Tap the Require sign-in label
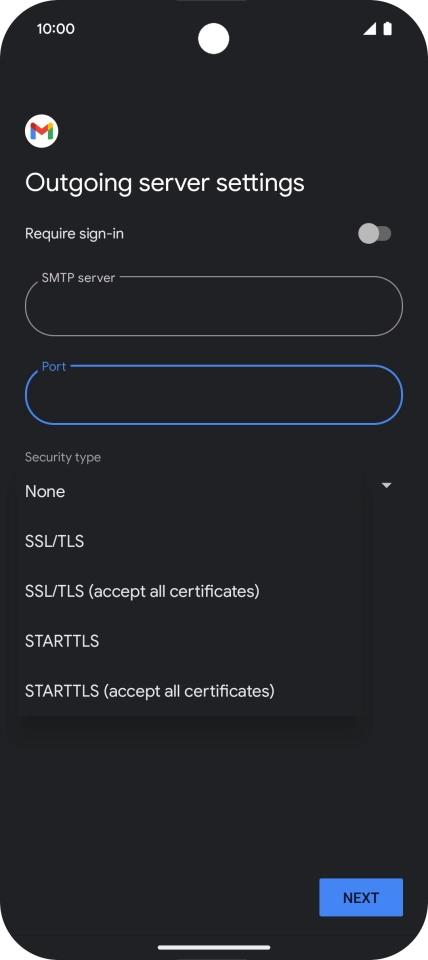The width and height of the screenshot is (428, 960). [x=74, y=233]
